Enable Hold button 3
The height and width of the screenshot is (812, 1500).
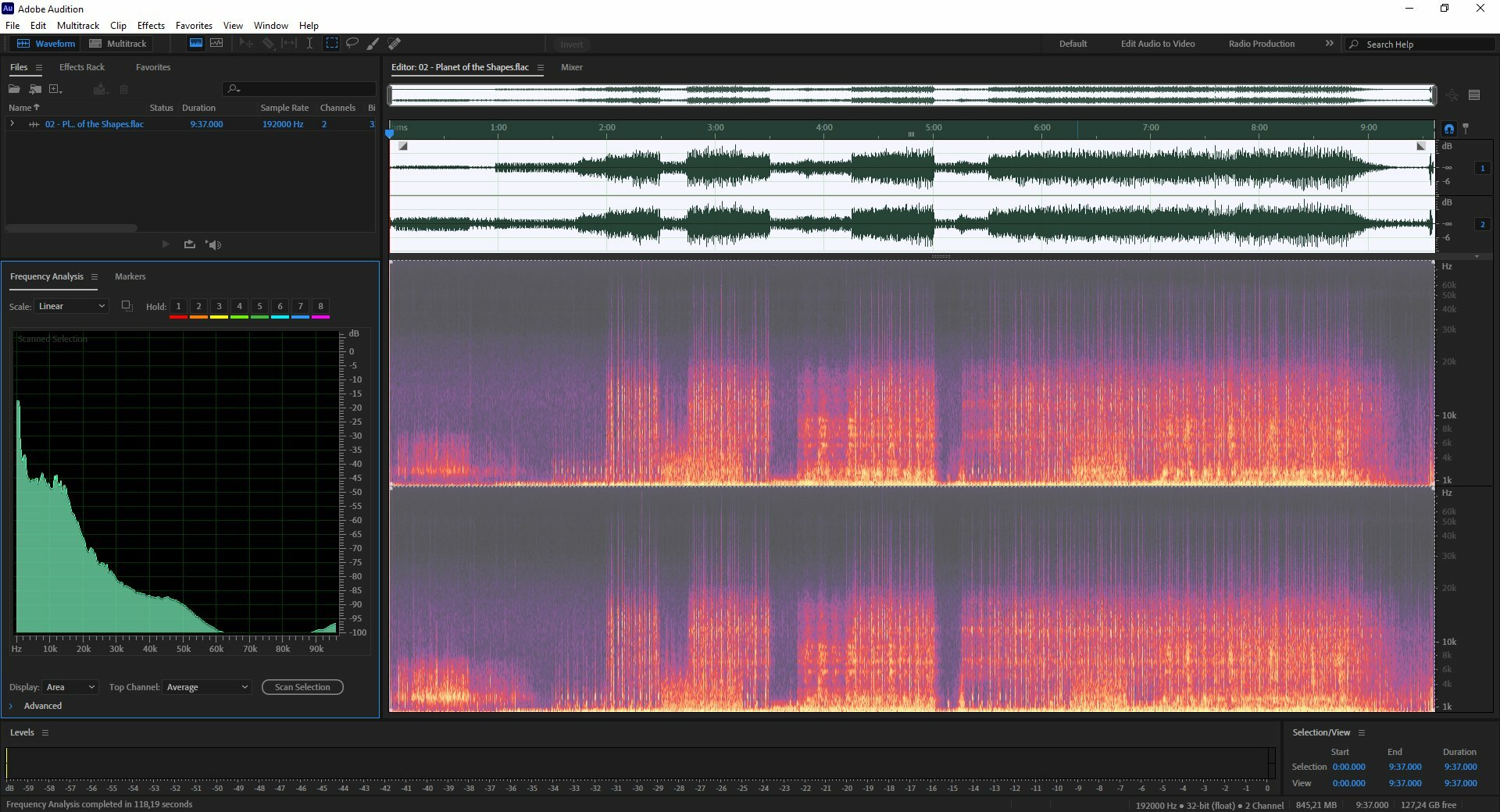(219, 306)
